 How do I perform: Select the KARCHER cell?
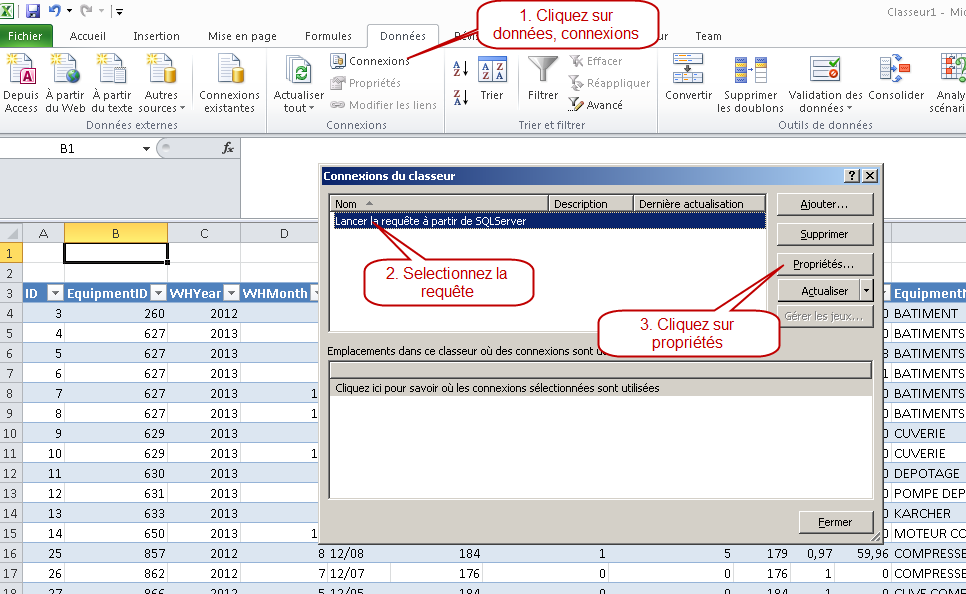tap(928, 513)
